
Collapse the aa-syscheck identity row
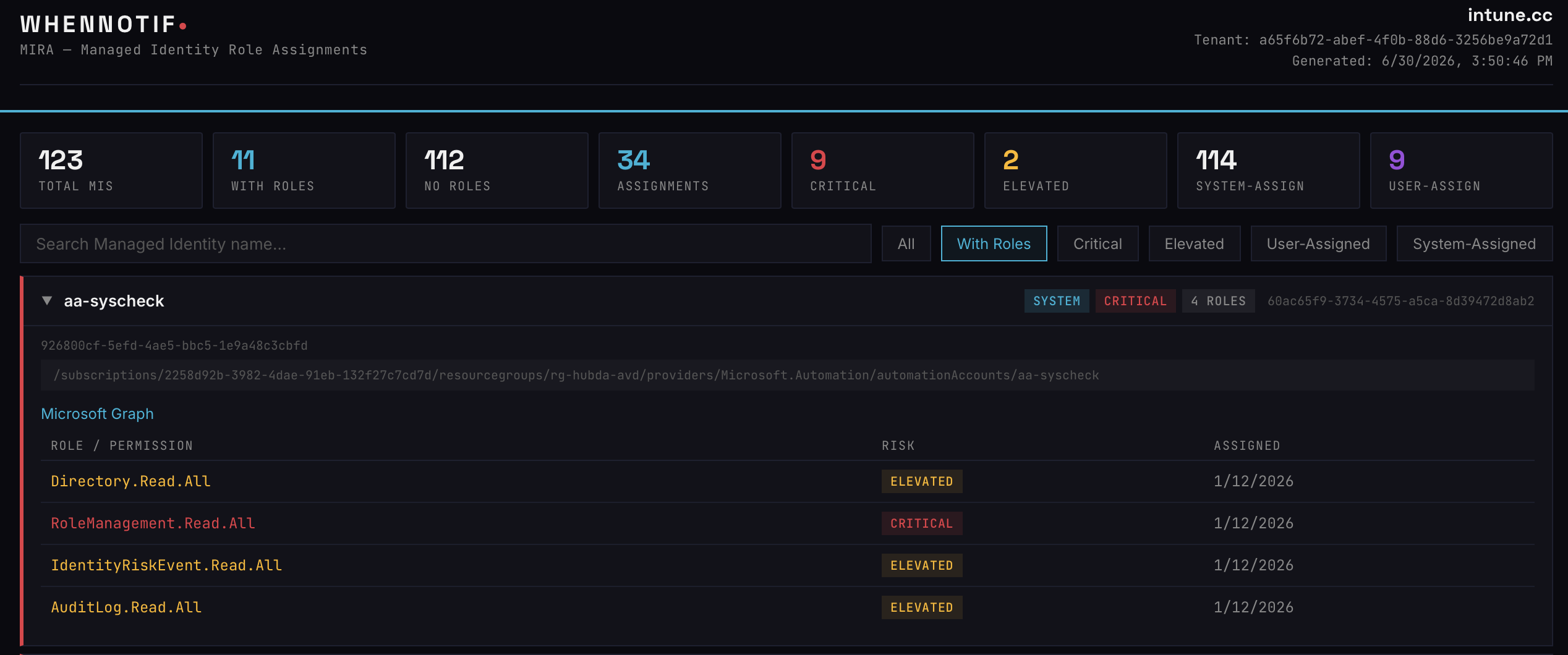click(47, 301)
